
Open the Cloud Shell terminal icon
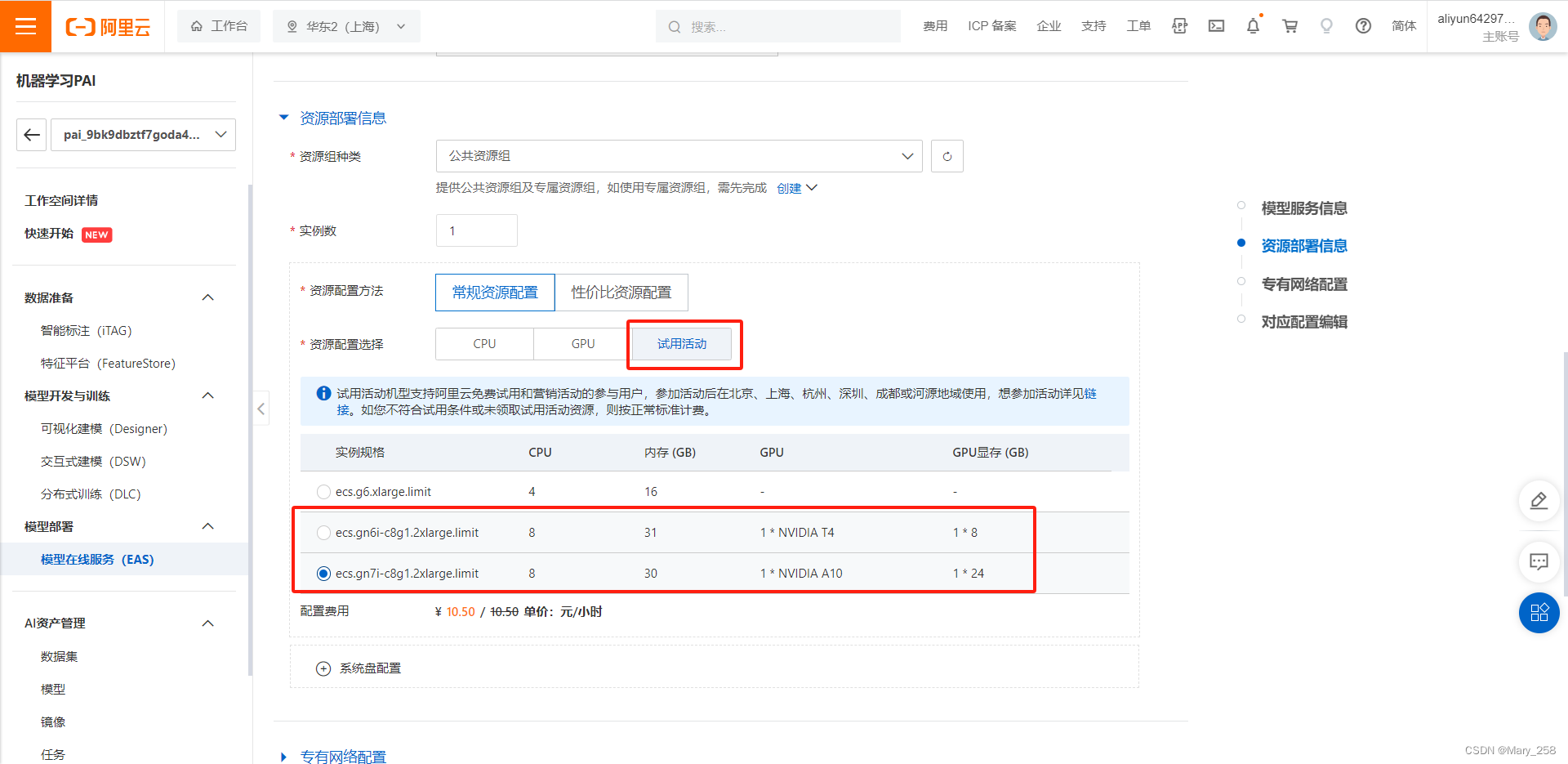pyautogui.click(x=1216, y=26)
